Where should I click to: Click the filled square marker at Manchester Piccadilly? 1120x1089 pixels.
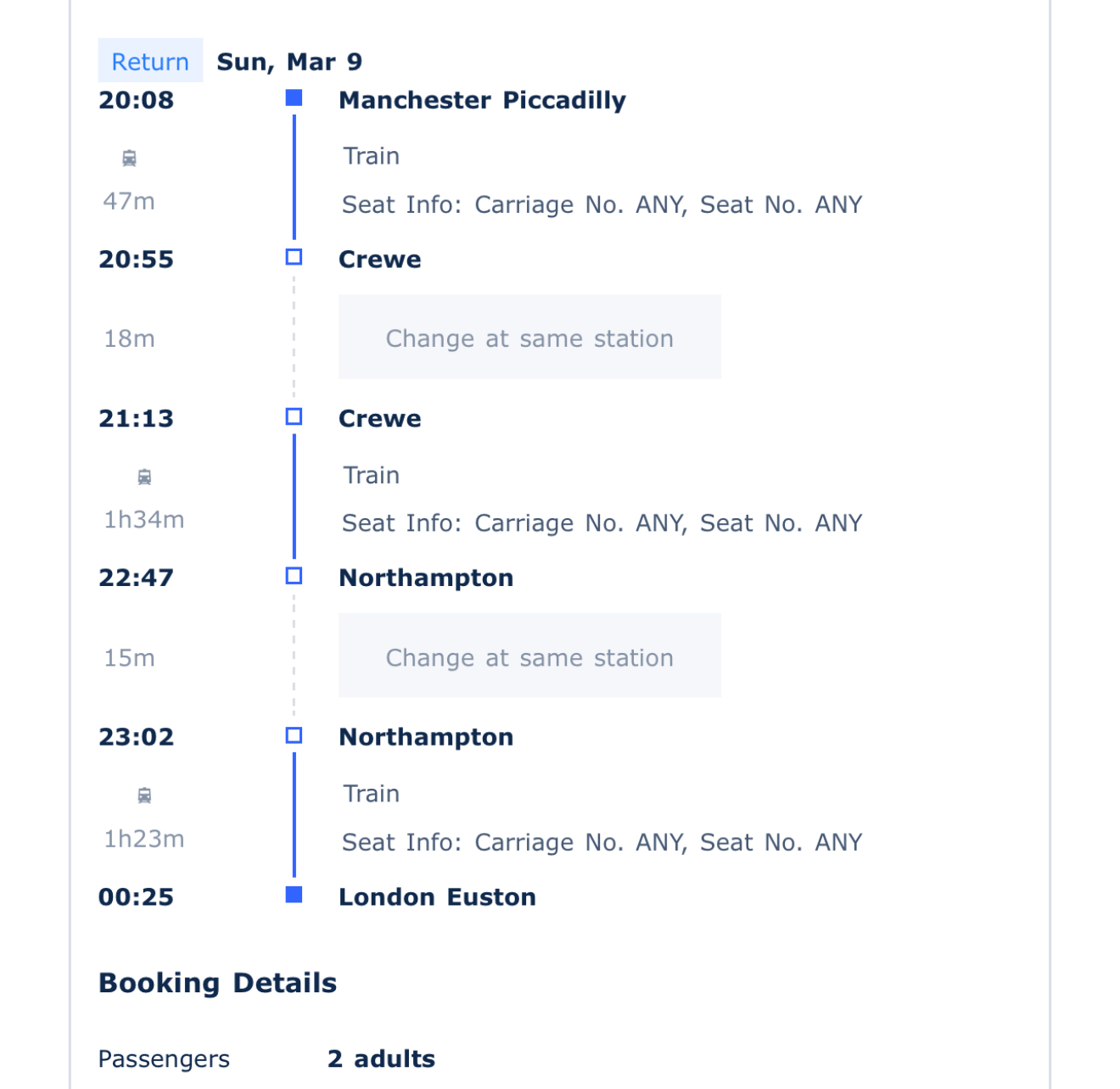click(x=294, y=98)
